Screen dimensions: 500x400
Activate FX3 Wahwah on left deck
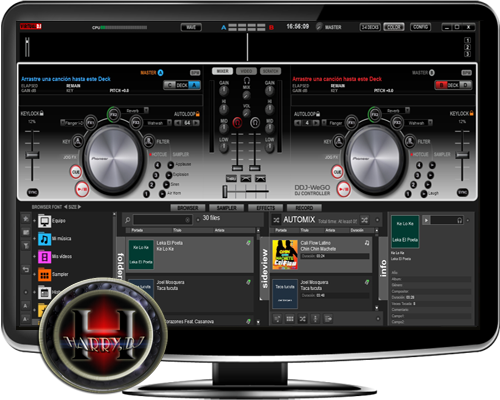[136, 122]
